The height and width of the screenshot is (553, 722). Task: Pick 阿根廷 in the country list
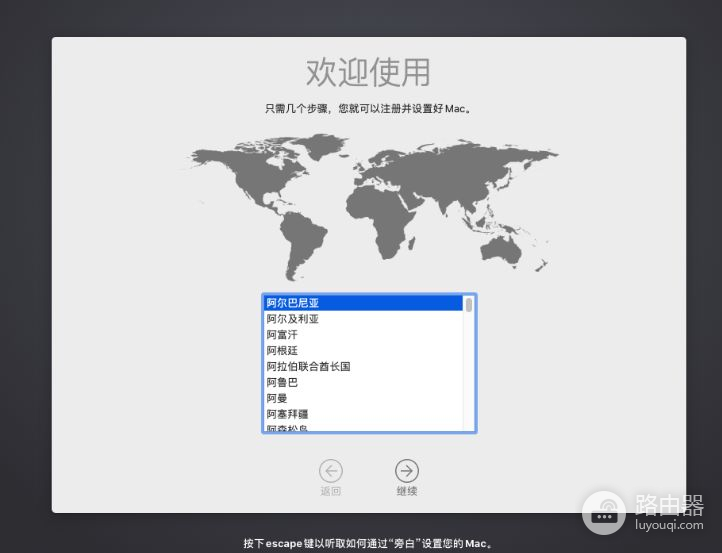click(x=282, y=351)
